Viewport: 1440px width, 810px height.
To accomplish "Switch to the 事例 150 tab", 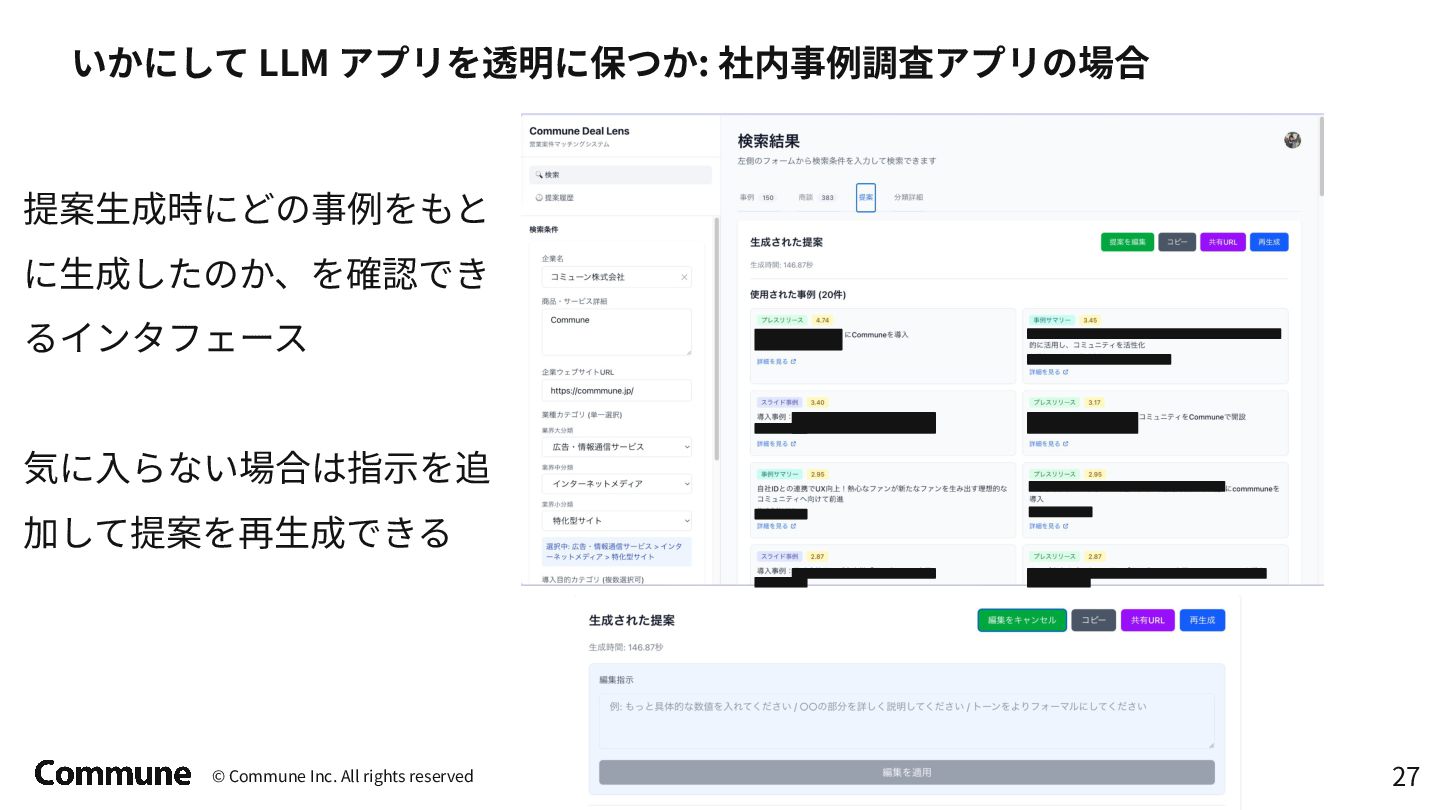I will tap(758, 198).
